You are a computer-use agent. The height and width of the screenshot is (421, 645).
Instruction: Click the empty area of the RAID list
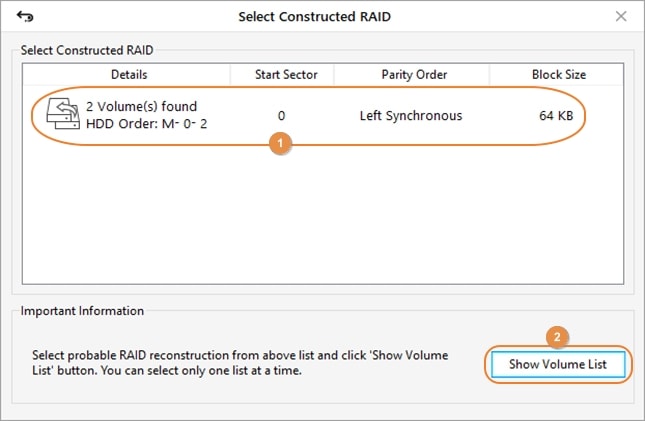pos(320,220)
